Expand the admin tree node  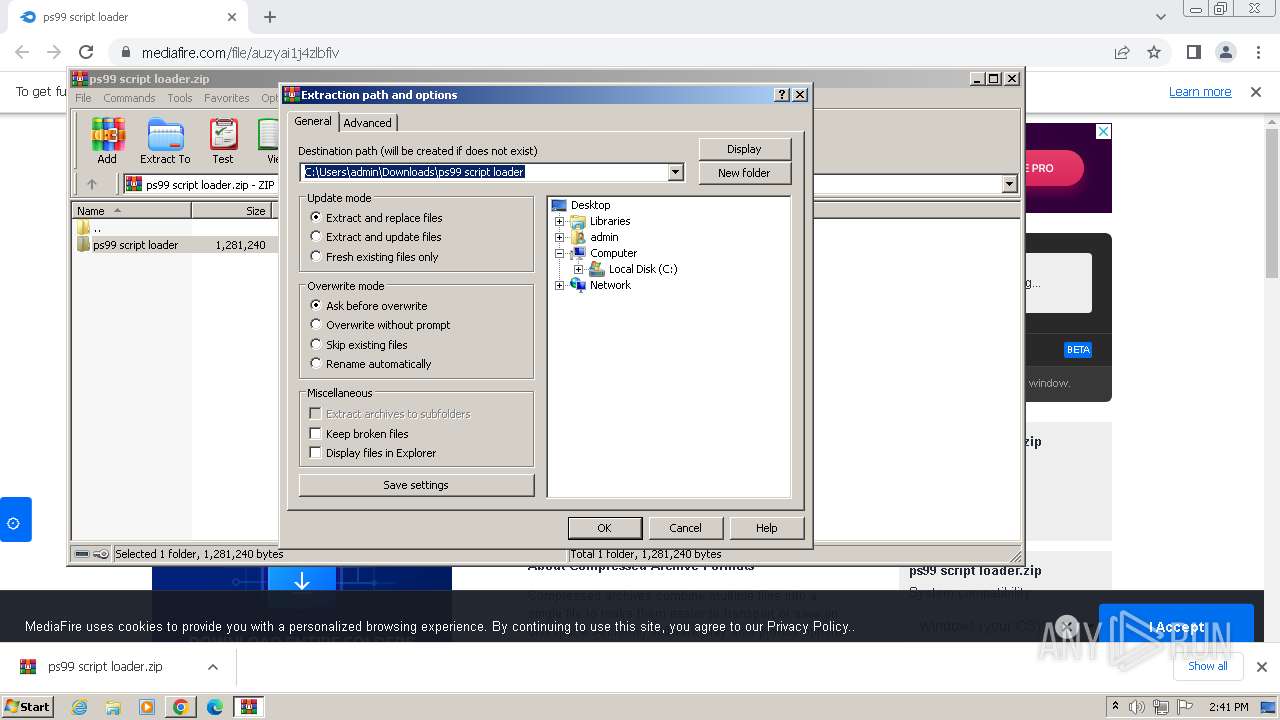pyautogui.click(x=560, y=237)
